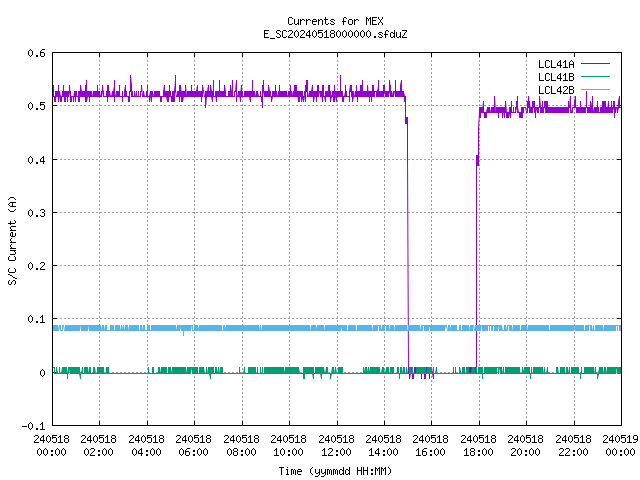Image resolution: width=640 pixels, height=480 pixels.
Task: Click the y-axis tick value 0.6
Action: (x=36, y=53)
